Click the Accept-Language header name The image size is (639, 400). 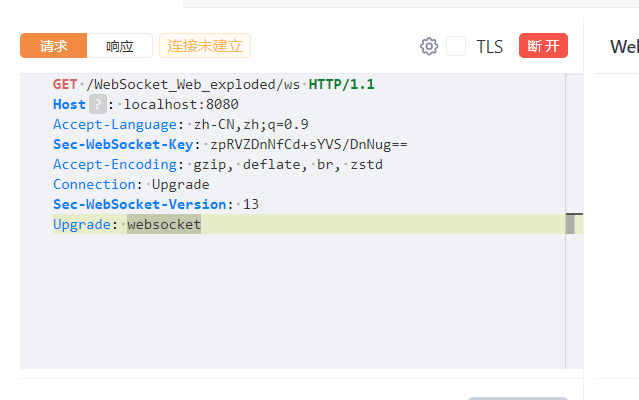115,124
